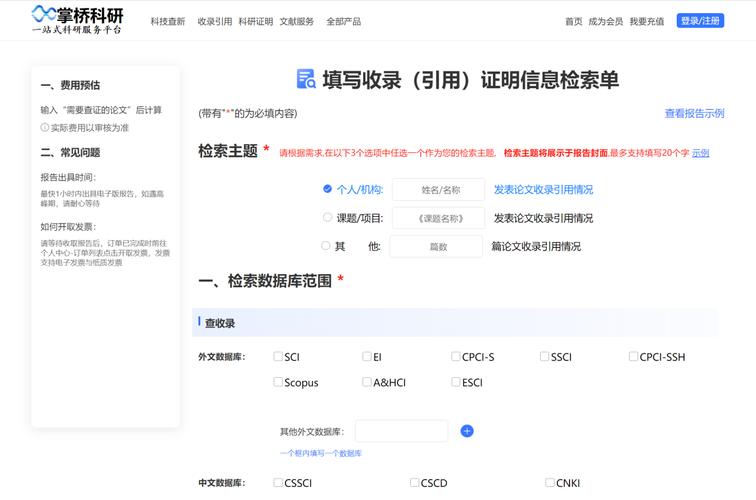Open the 全部产品 menu
Viewport: 756px width, 500px height.
(x=343, y=21)
